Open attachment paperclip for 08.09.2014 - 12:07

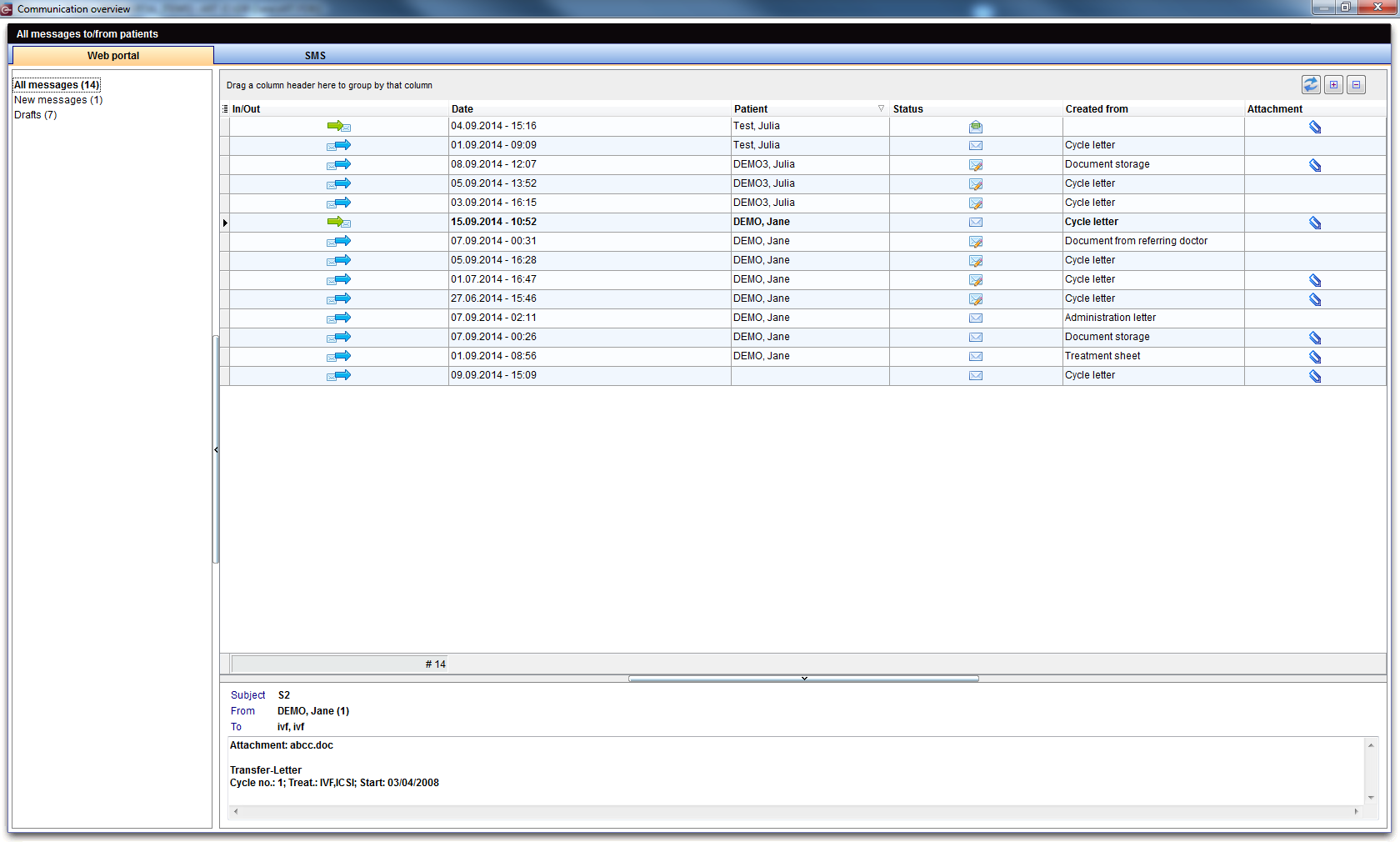pos(1315,165)
